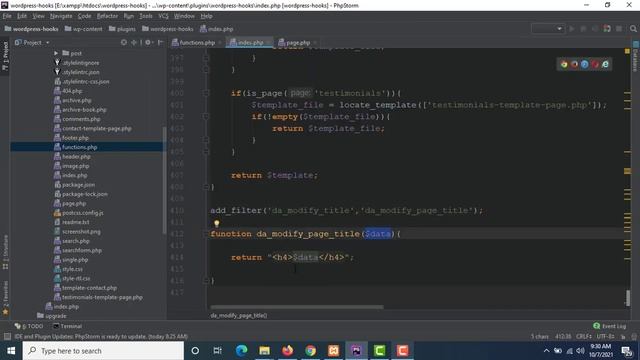The image size is (640, 360).
Task: Click da_modify_page_title breadcrumb below editor
Action: (x=239, y=316)
